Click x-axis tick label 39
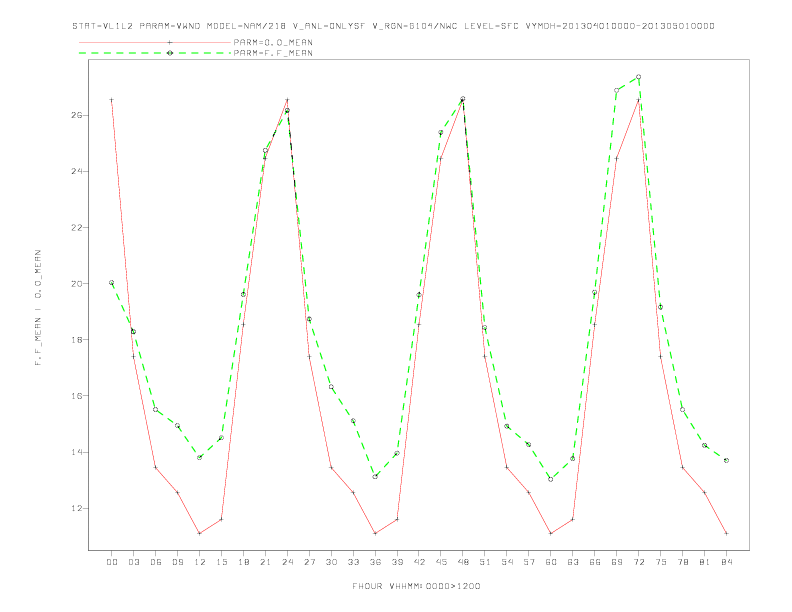 pyautogui.click(x=397, y=562)
